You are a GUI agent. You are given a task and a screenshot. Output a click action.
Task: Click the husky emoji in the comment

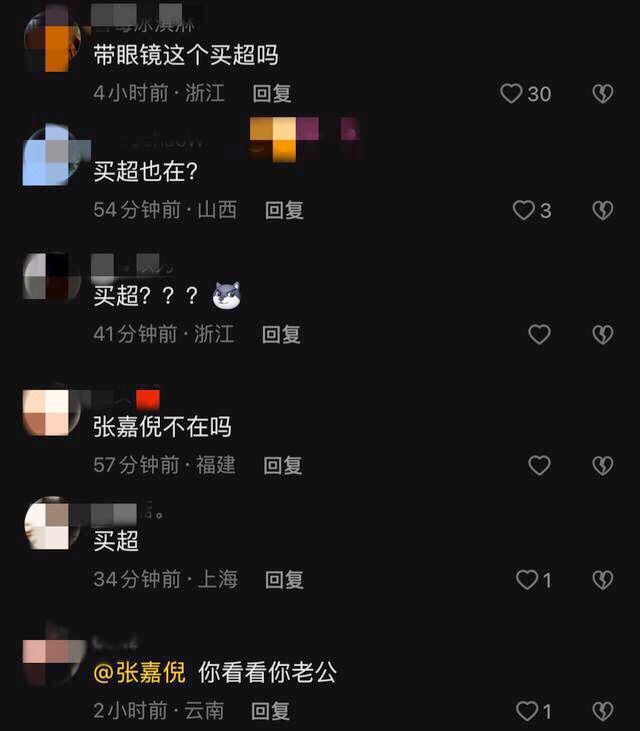click(x=227, y=295)
